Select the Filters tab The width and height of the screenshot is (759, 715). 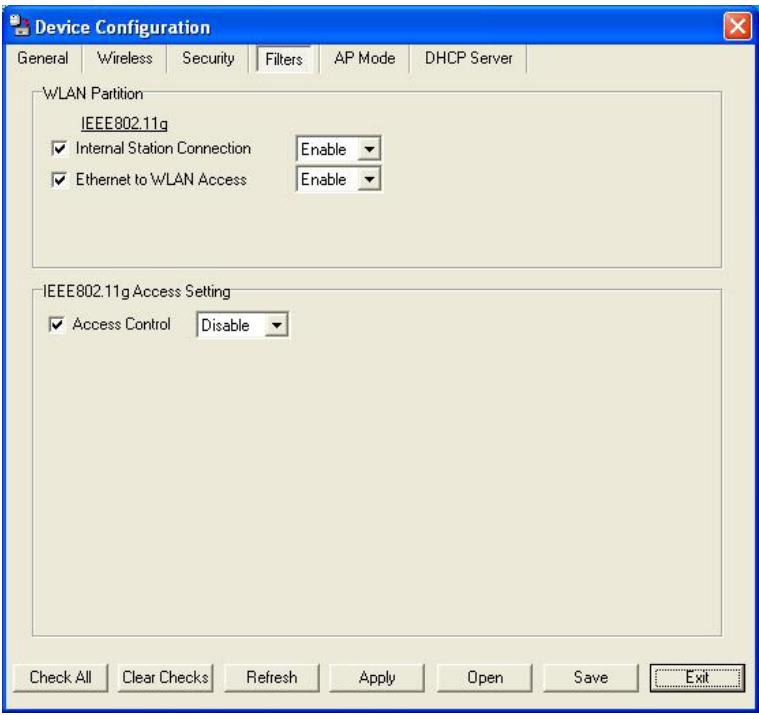[284, 59]
